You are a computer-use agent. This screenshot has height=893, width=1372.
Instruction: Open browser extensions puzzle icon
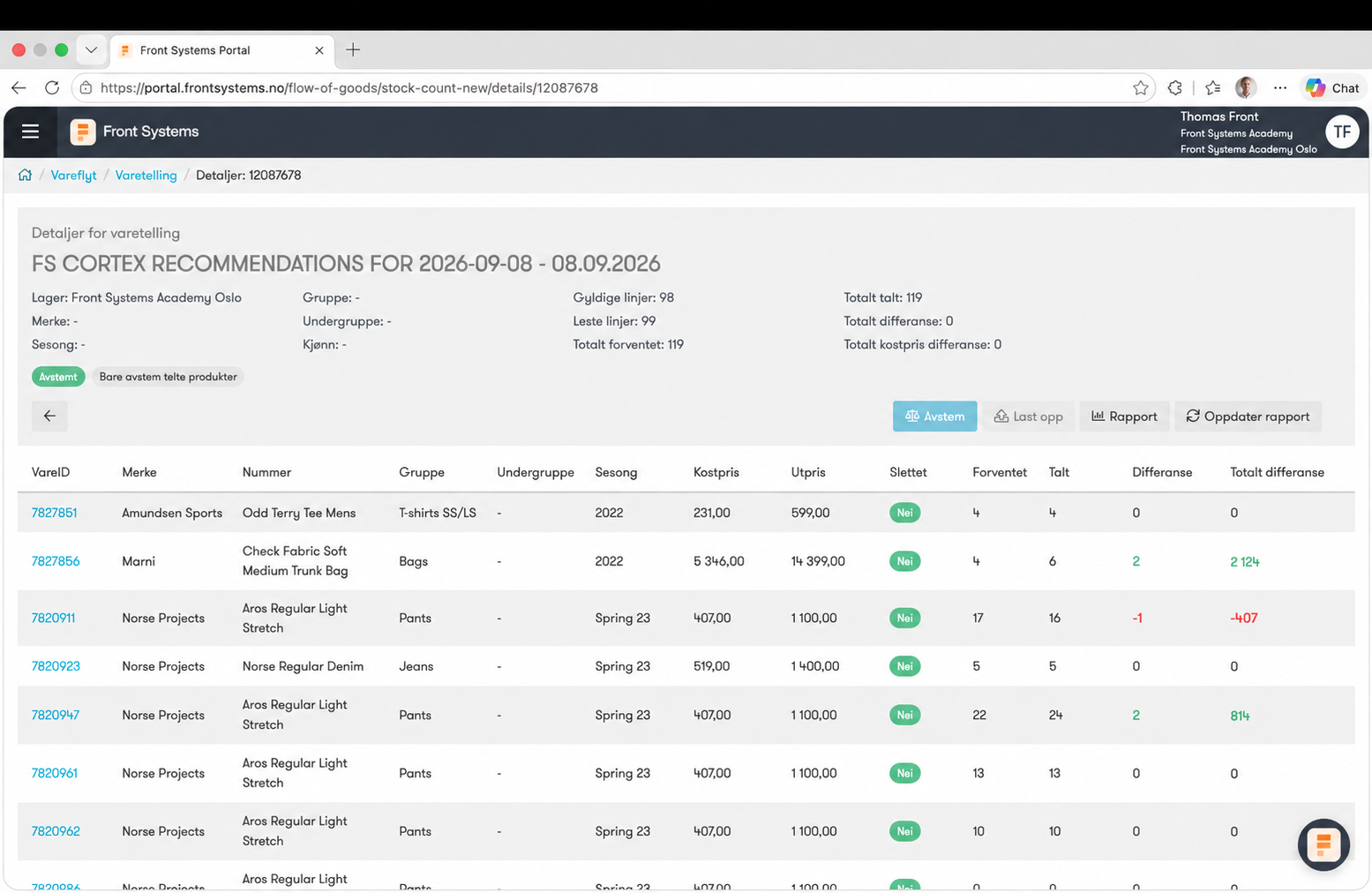tap(1175, 87)
